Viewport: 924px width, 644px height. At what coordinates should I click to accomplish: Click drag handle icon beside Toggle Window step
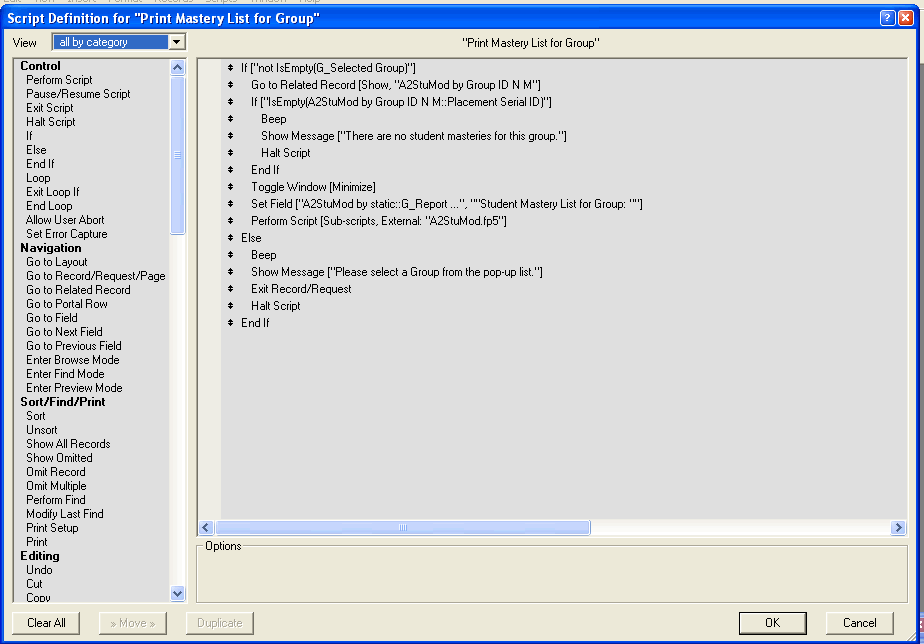click(x=230, y=187)
